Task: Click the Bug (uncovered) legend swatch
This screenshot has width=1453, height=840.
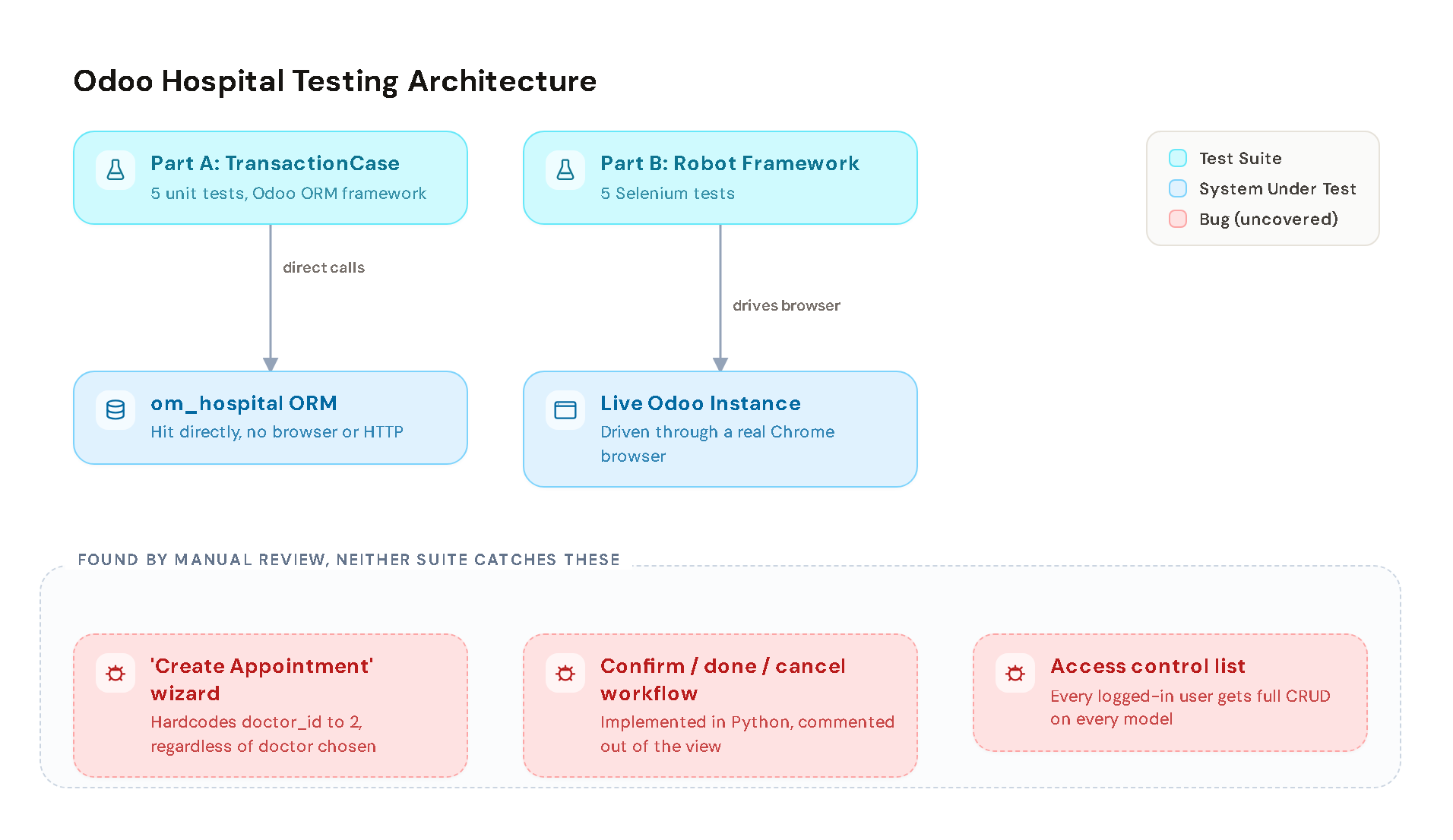Action: click(1178, 219)
